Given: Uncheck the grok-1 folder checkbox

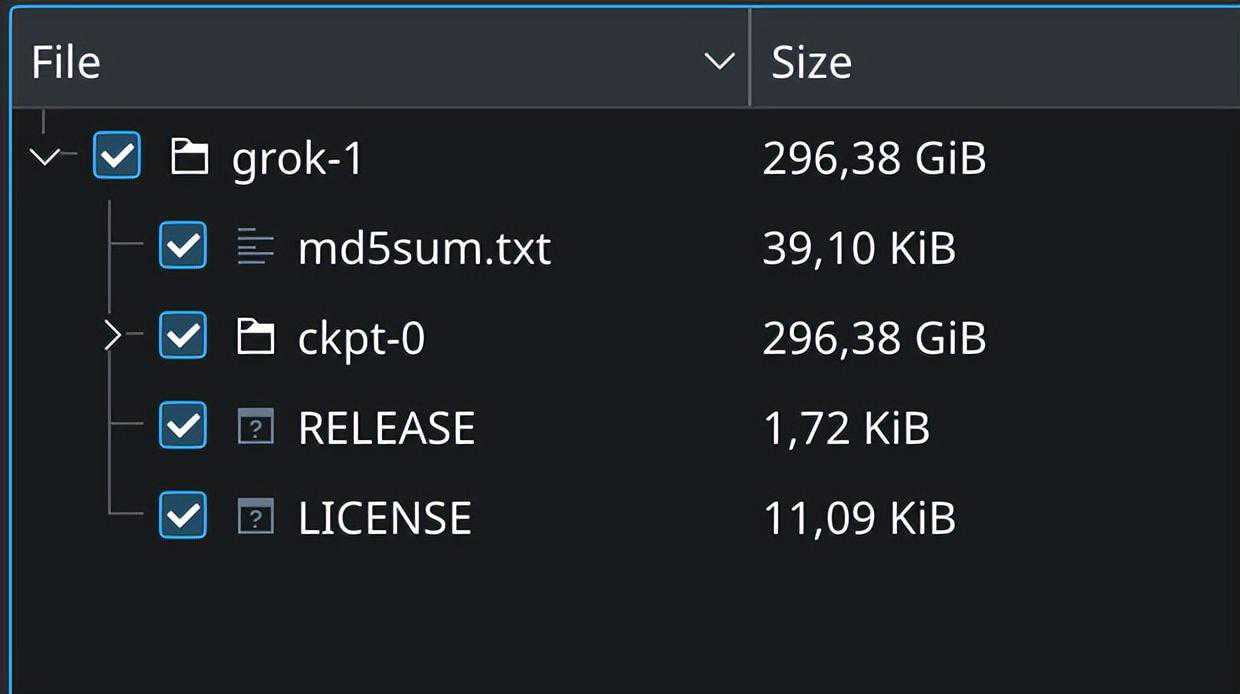Looking at the screenshot, I should [117, 156].
